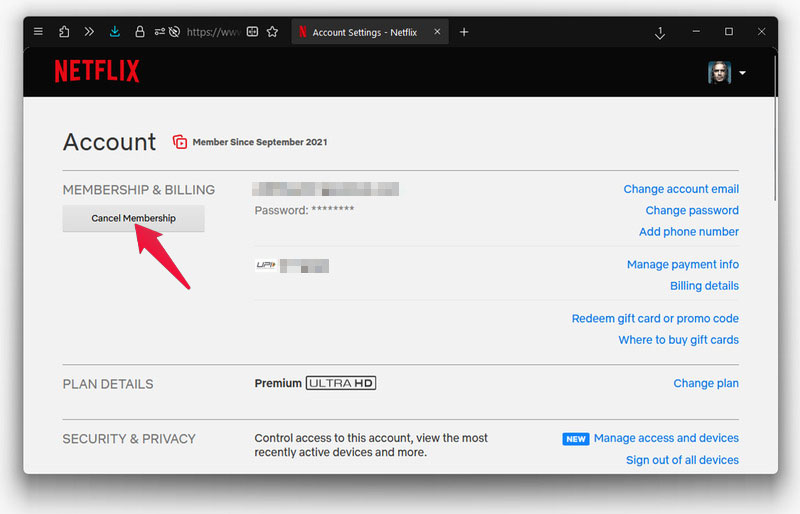Viewport: 800px width, 514px height.
Task: Click the Account page title
Action: (109, 142)
